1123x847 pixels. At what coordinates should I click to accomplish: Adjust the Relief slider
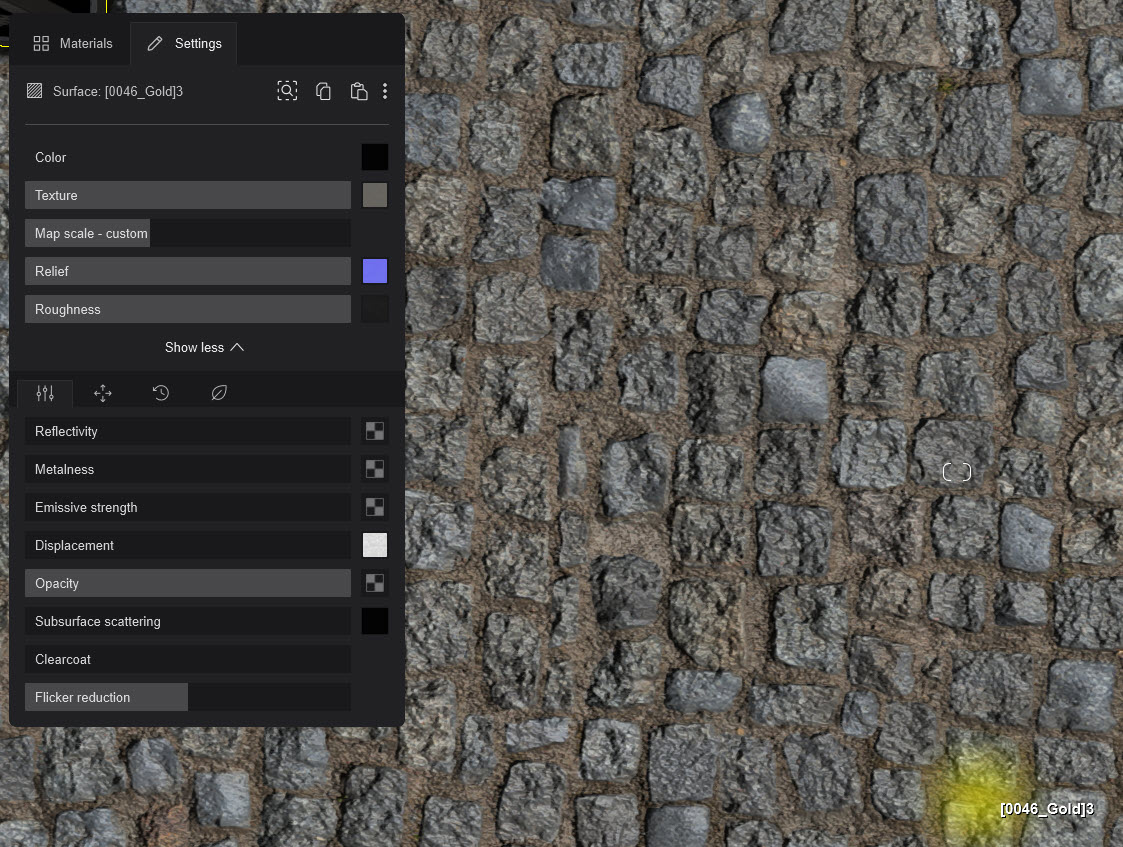point(188,271)
